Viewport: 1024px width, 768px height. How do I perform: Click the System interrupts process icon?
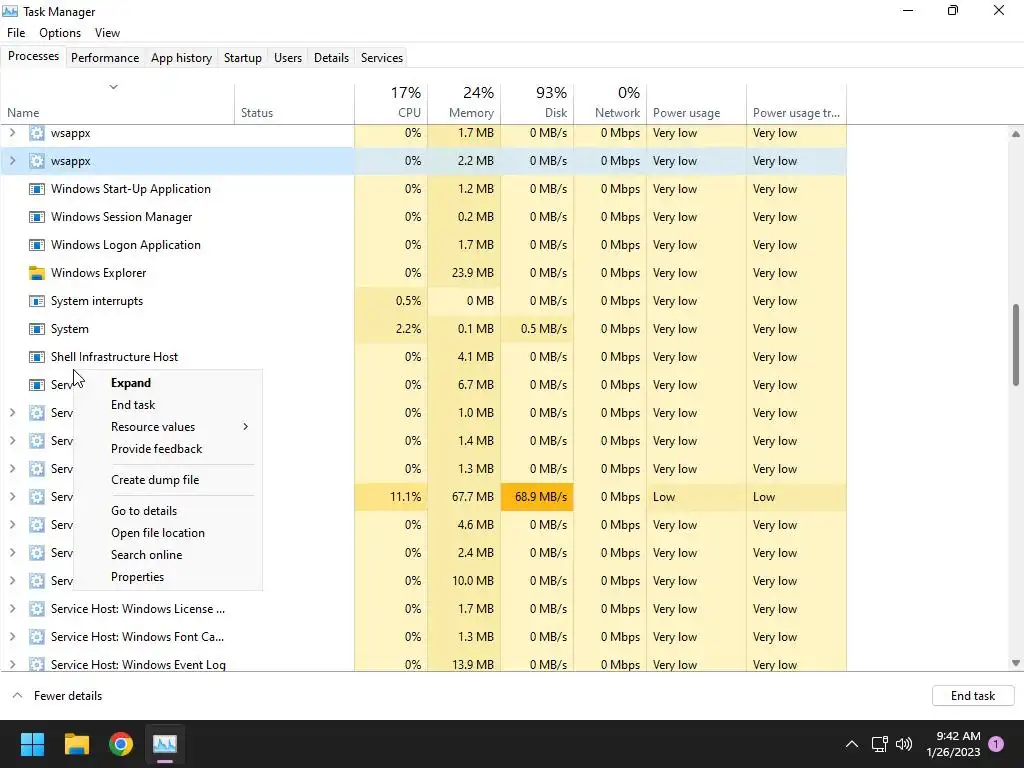coord(37,301)
